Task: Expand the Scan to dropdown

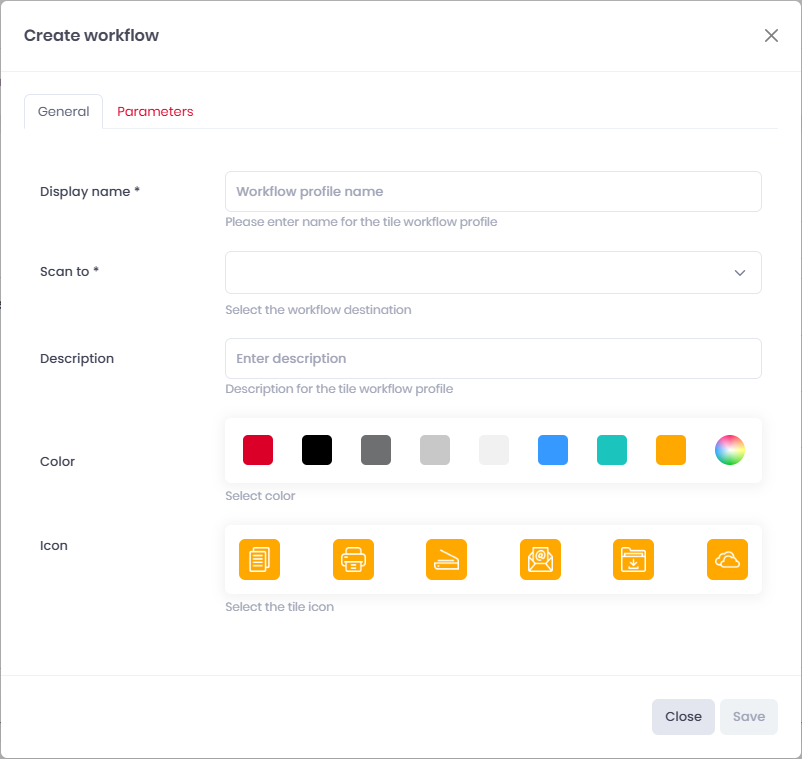Action: [x=493, y=272]
